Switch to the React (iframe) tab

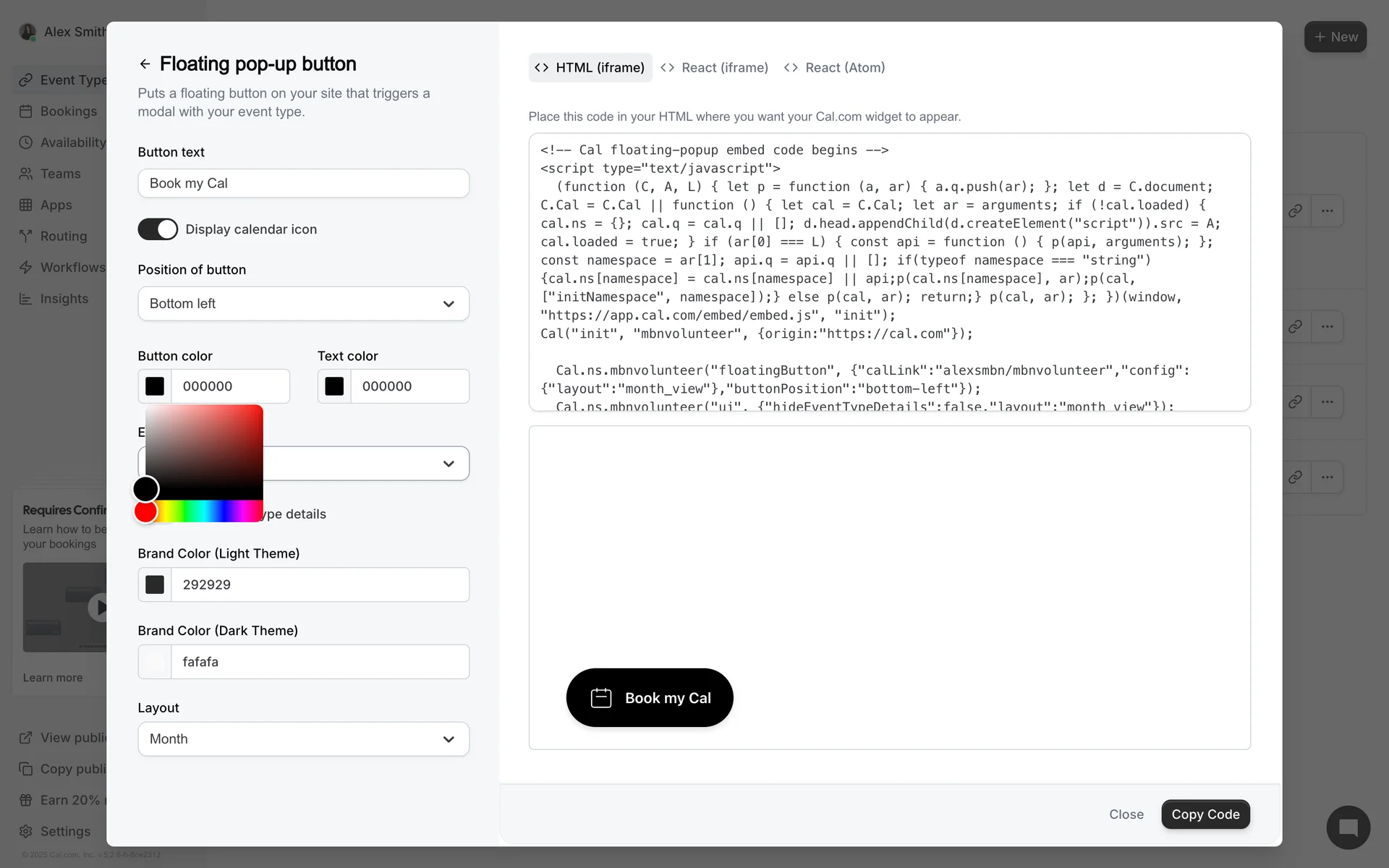pyautogui.click(x=715, y=67)
